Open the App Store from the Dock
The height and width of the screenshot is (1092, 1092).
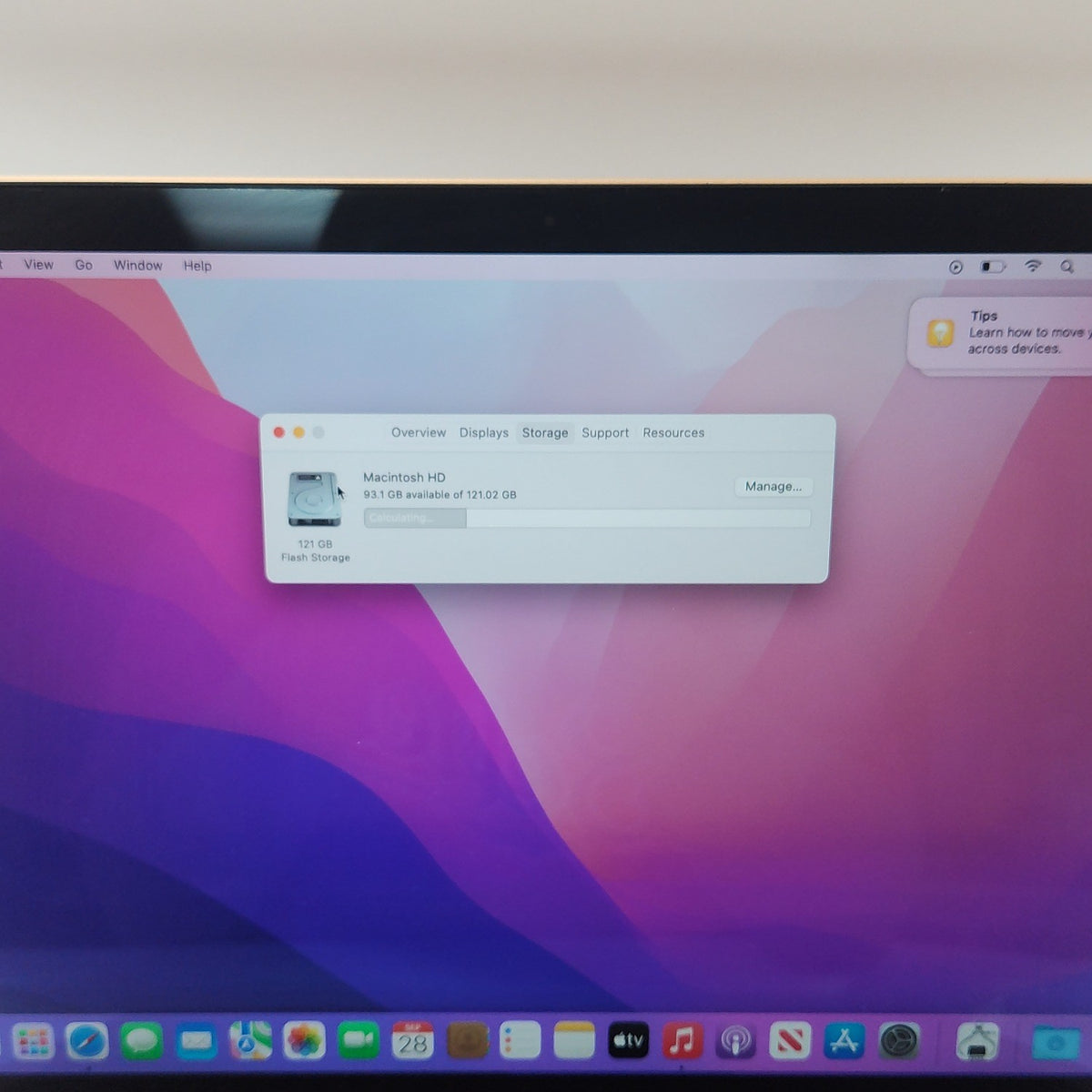click(x=844, y=1040)
